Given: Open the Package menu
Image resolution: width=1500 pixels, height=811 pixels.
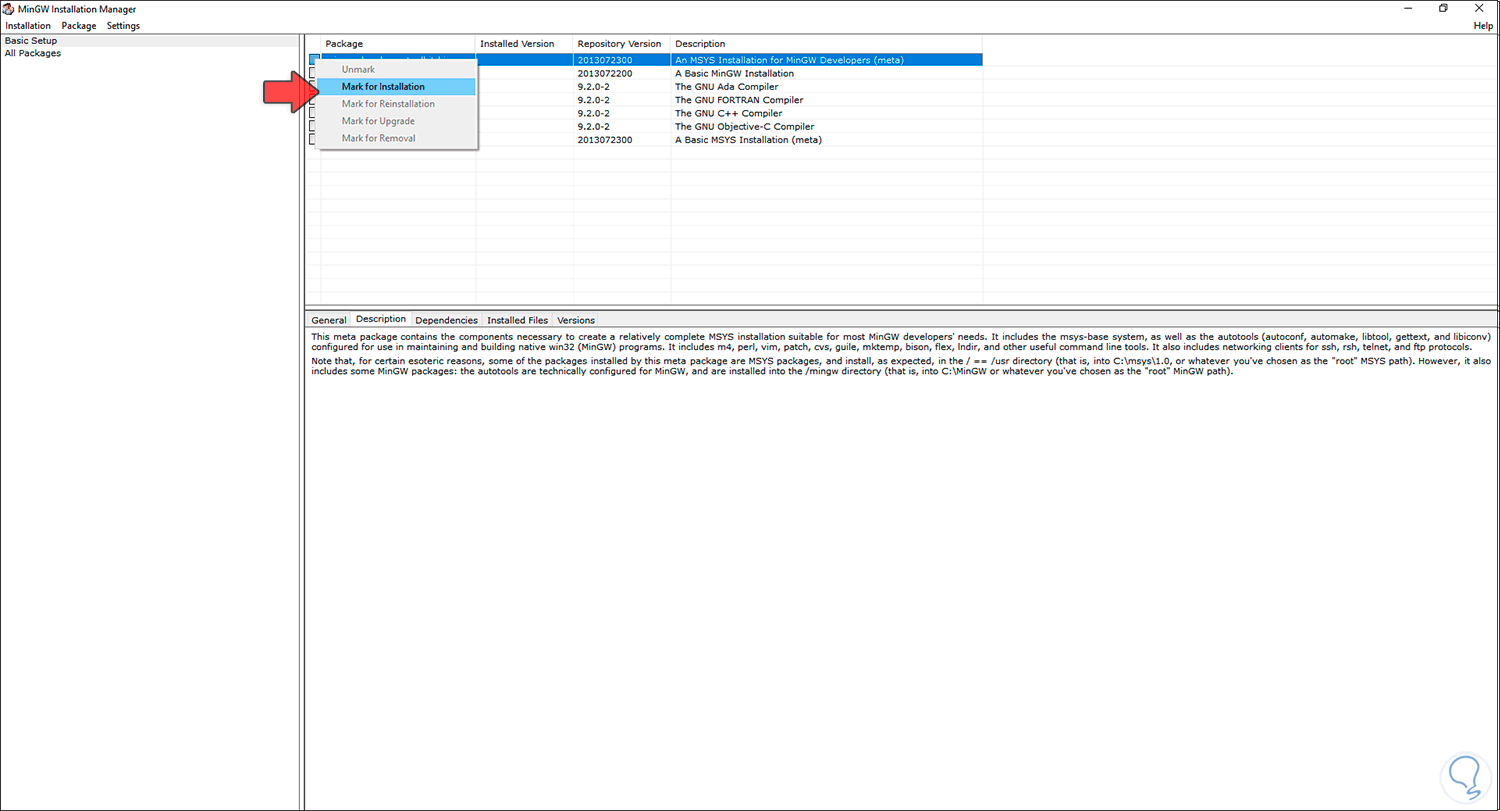Looking at the screenshot, I should point(79,25).
